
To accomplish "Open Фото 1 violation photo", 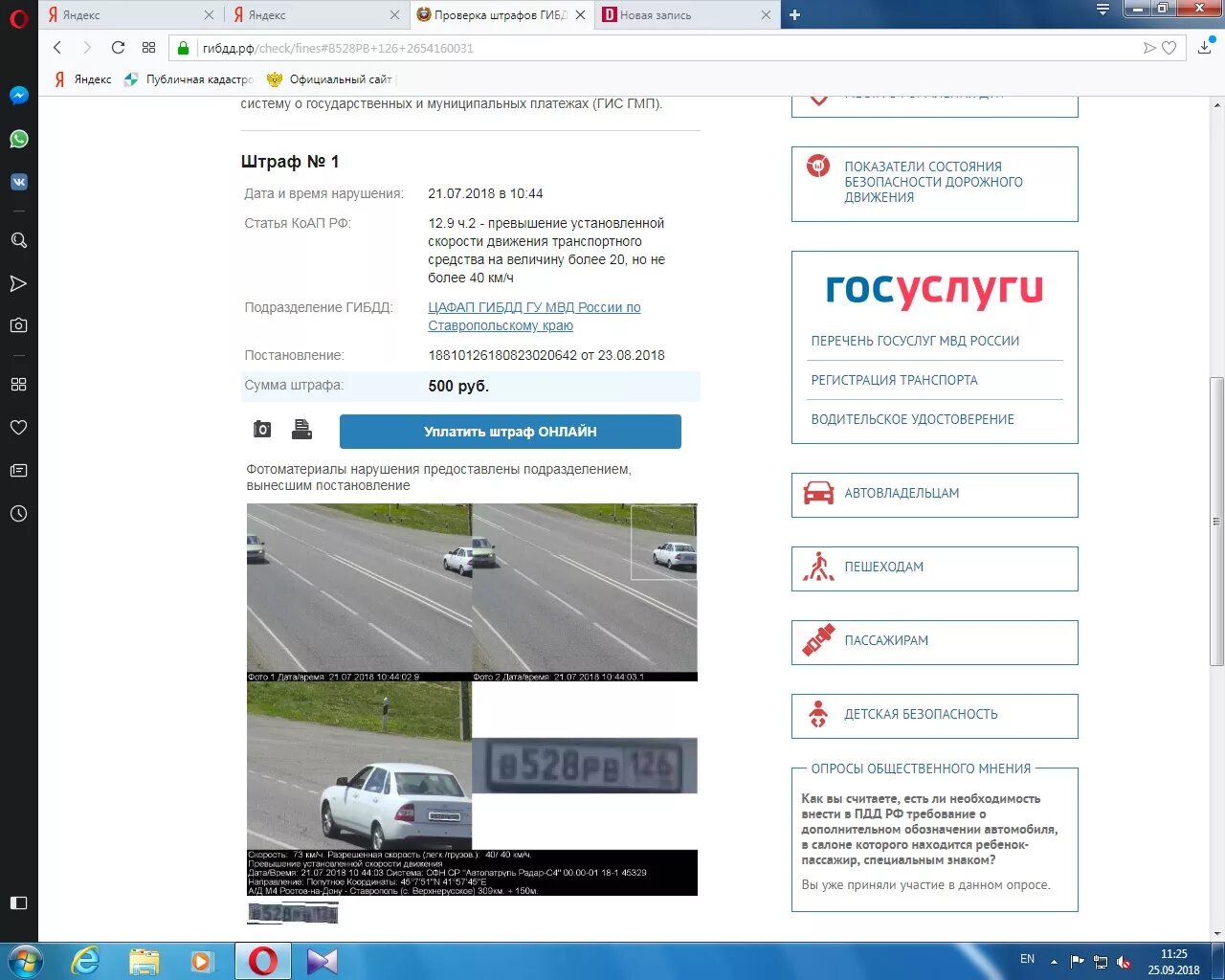I will tap(359, 592).
